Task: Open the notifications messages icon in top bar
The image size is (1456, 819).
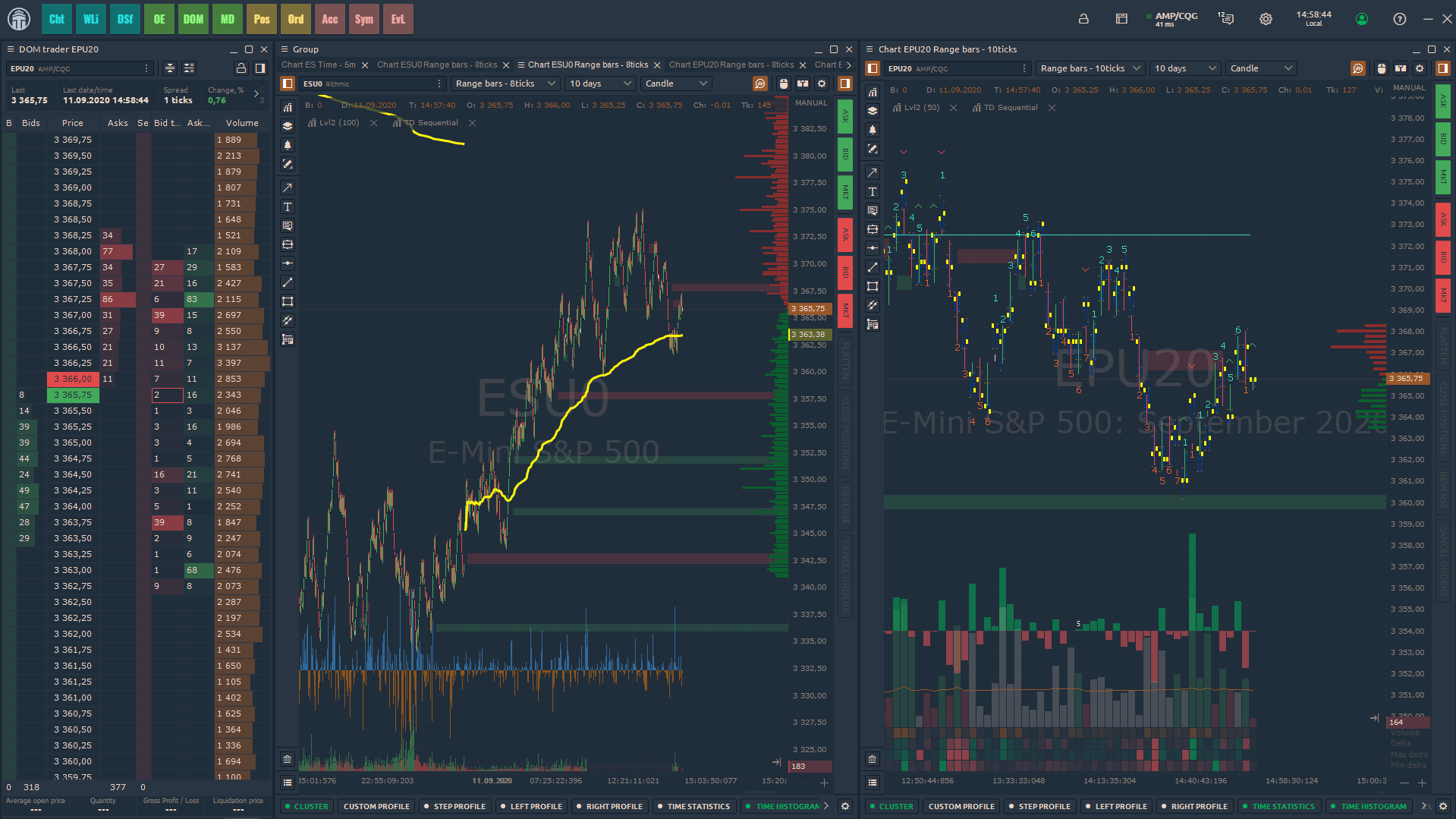Action: coord(1225,19)
